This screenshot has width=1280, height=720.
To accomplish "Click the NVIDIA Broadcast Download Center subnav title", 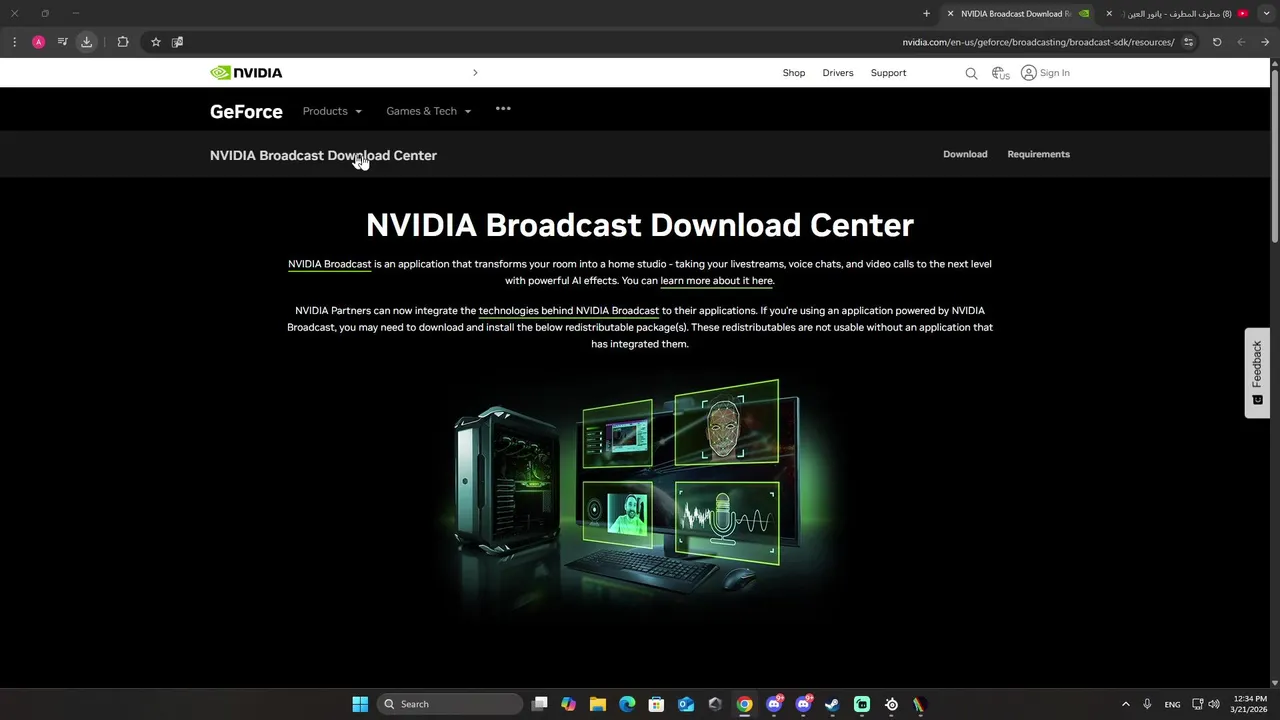I will 323,155.
